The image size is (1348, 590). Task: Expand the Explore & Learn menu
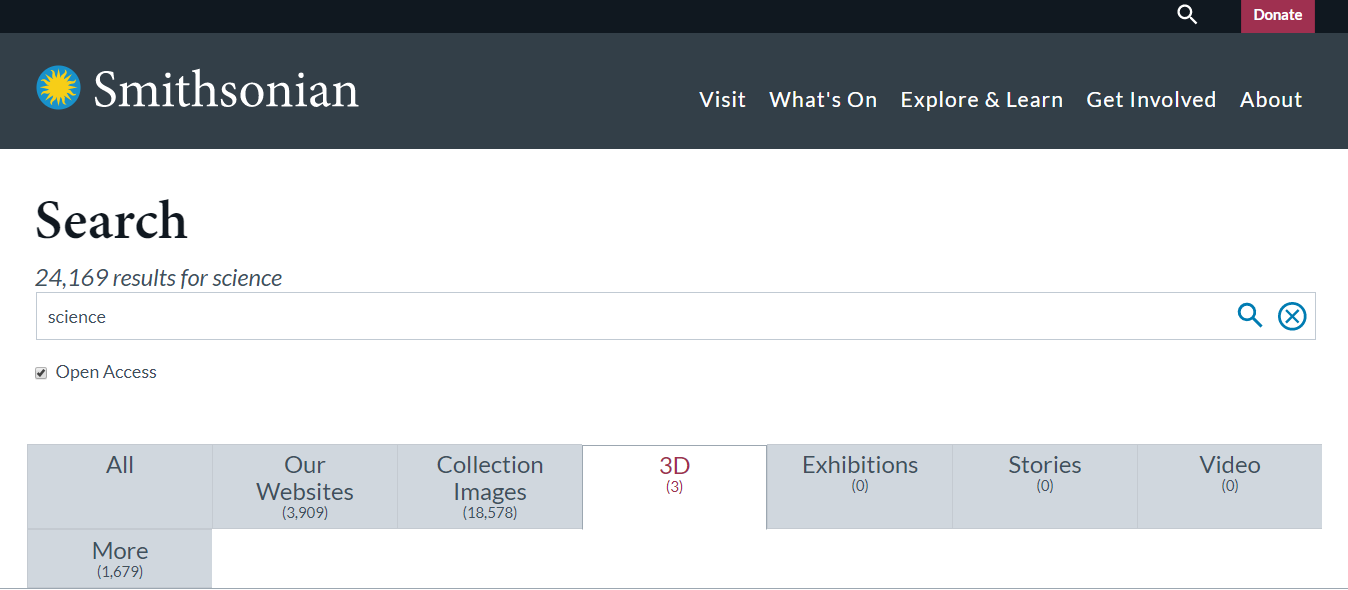981,100
